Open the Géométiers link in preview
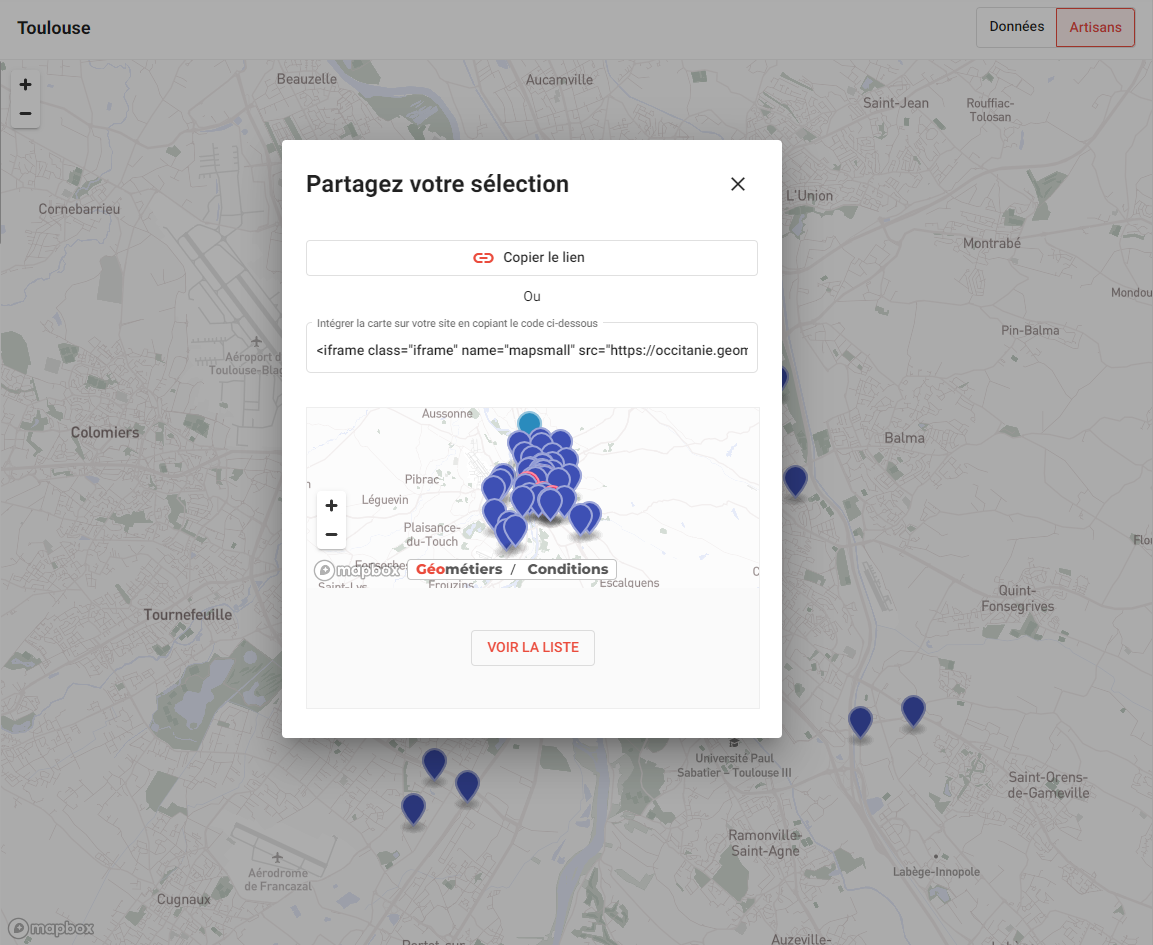Viewport: 1153px width, 945px height. [459, 569]
